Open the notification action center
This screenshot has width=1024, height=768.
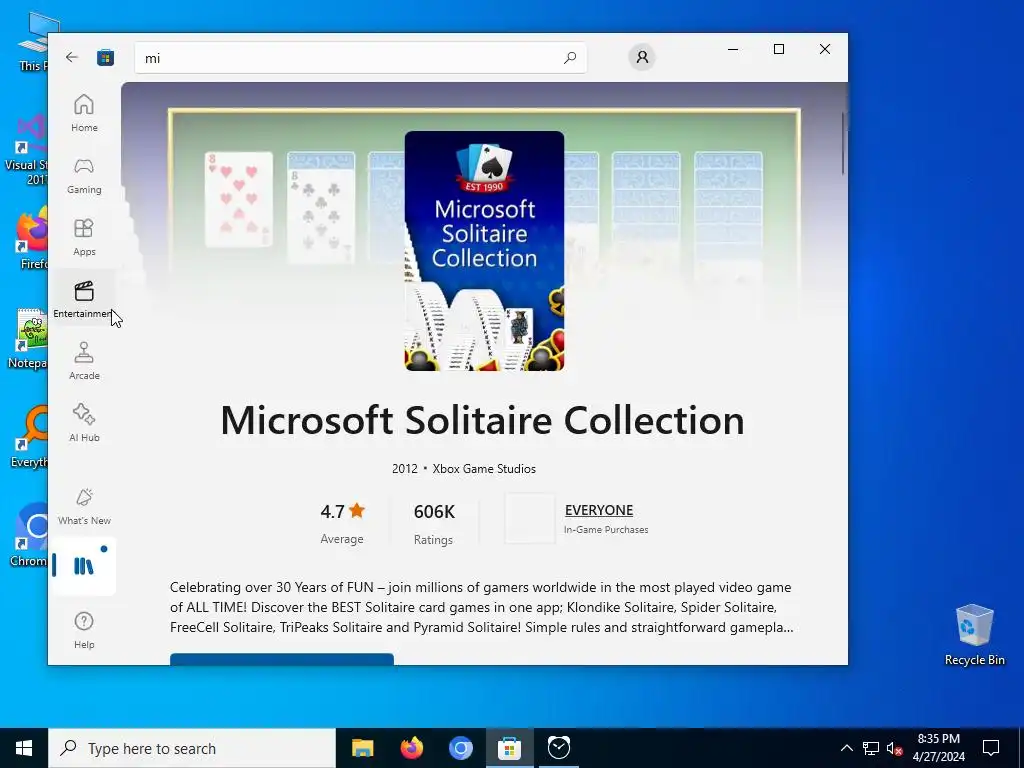(x=991, y=748)
